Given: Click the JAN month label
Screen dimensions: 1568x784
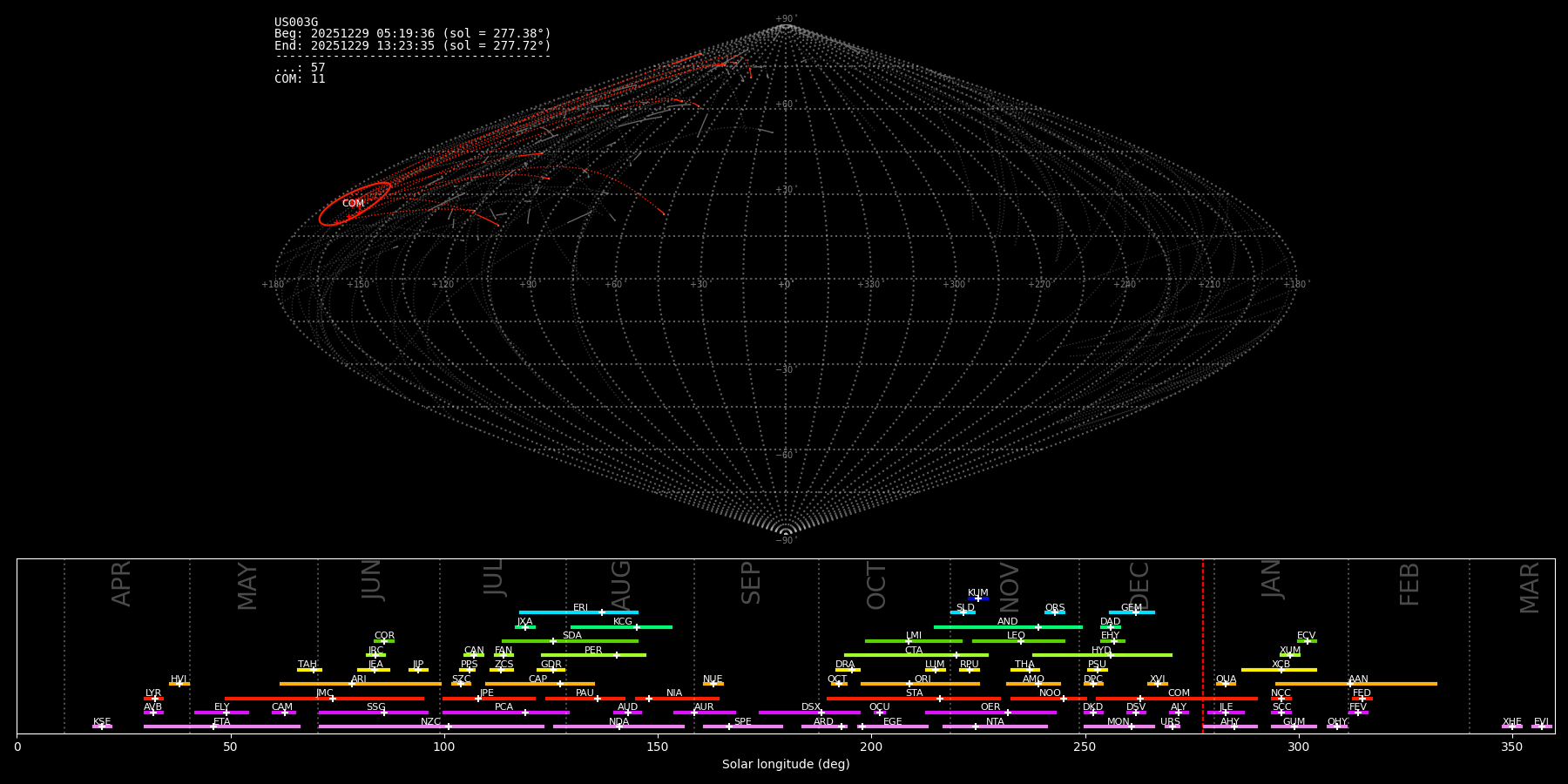Looking at the screenshot, I should (1271, 579).
